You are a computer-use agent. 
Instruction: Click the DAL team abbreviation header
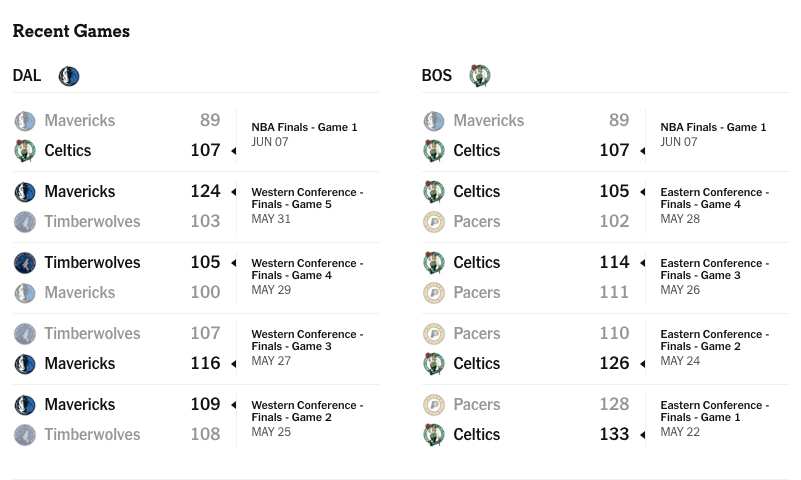tap(27, 76)
